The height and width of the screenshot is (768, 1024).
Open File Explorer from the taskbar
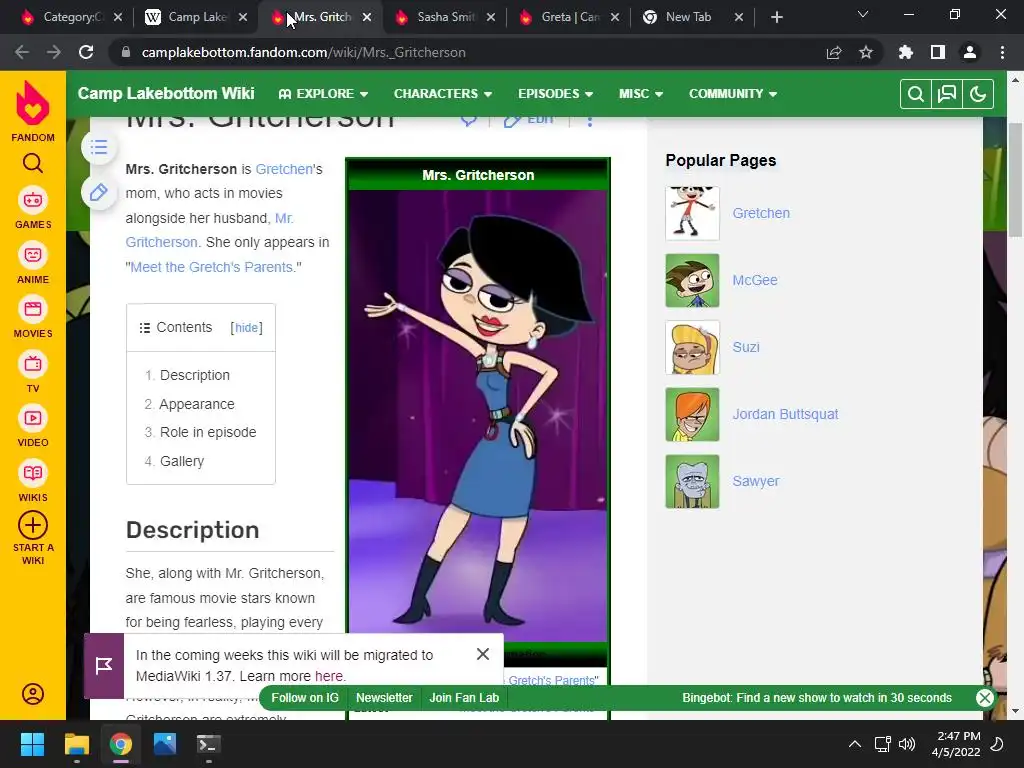(x=76, y=744)
